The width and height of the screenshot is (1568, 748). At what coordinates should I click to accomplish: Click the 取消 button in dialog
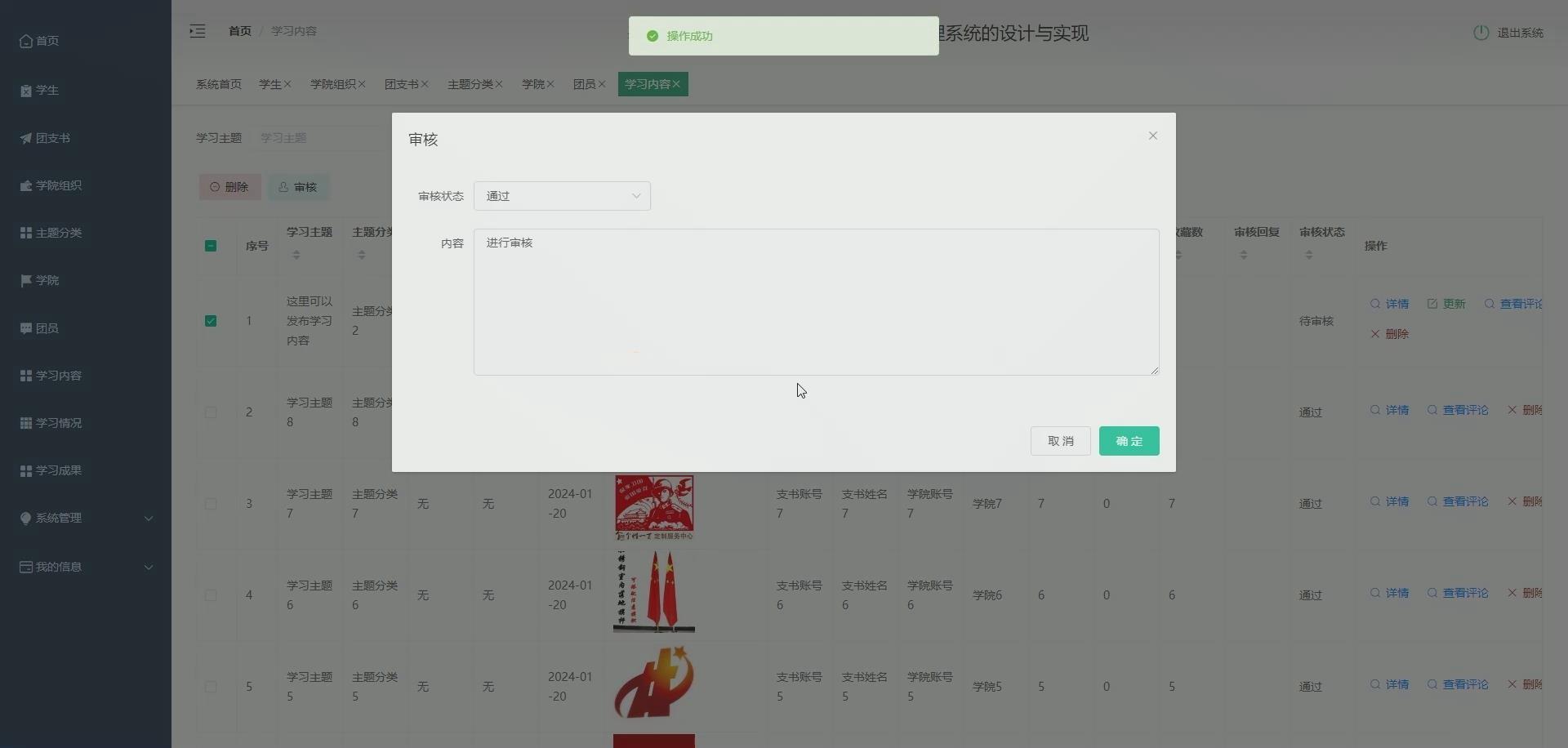[x=1061, y=441]
